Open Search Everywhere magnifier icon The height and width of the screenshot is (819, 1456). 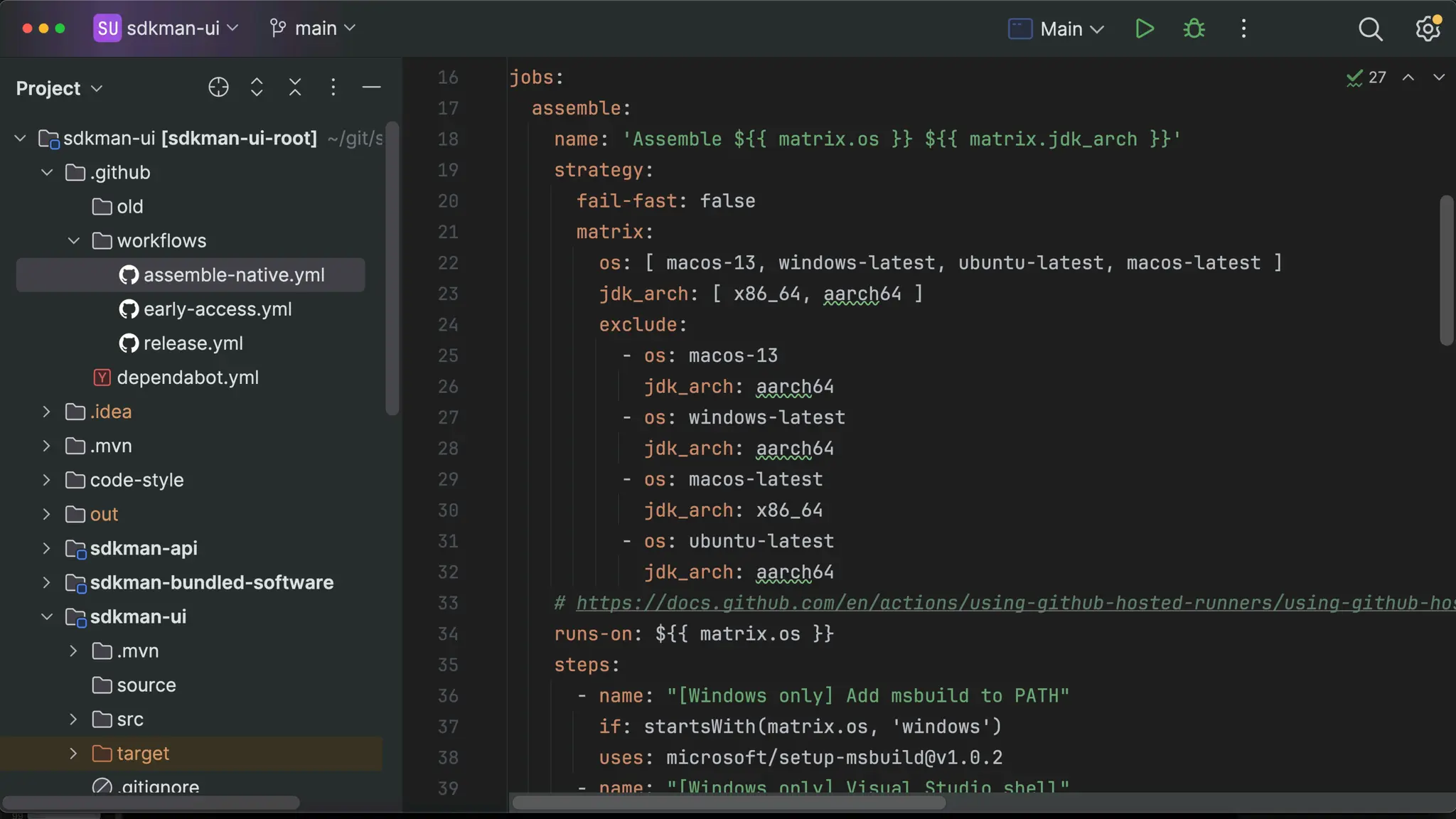[x=1370, y=29]
